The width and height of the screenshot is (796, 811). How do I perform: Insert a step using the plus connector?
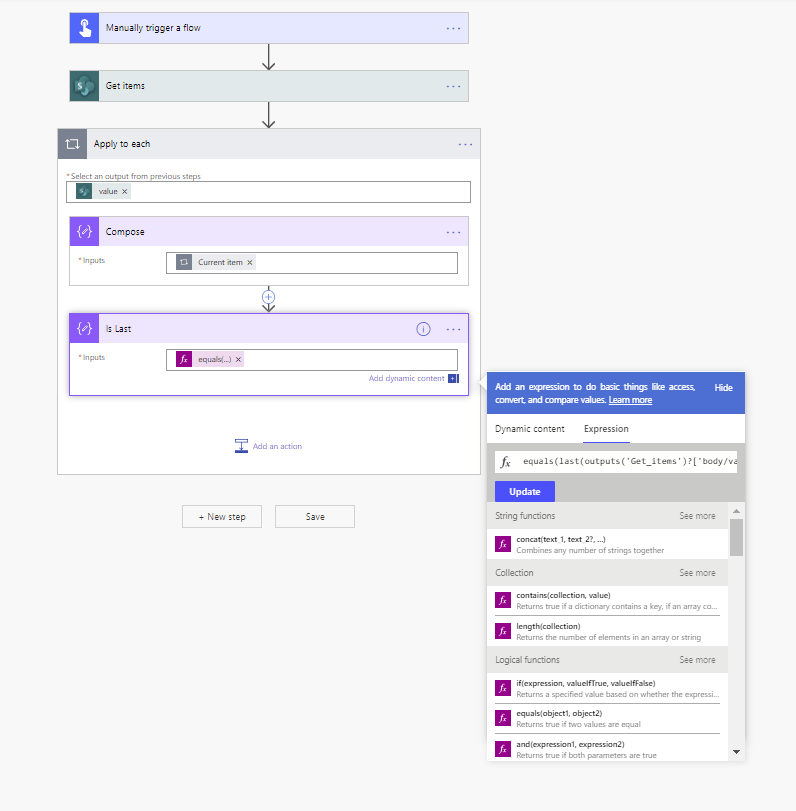tap(268, 297)
